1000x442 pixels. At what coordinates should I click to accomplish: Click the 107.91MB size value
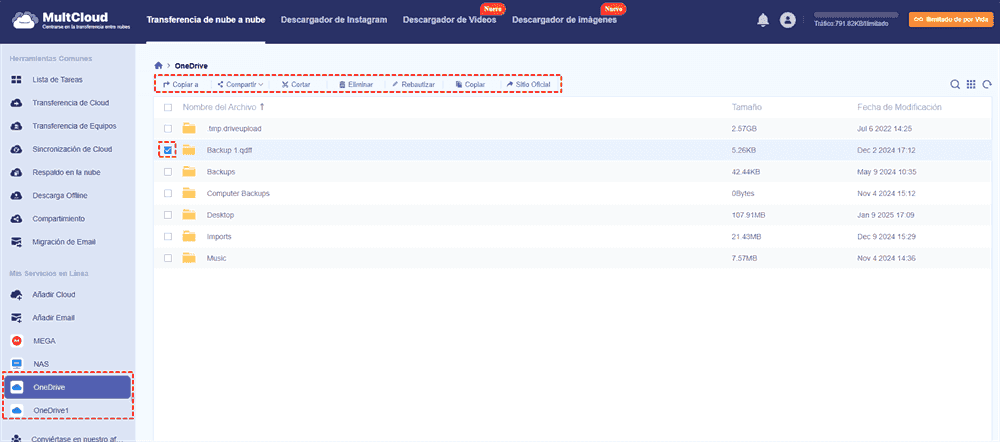point(748,215)
